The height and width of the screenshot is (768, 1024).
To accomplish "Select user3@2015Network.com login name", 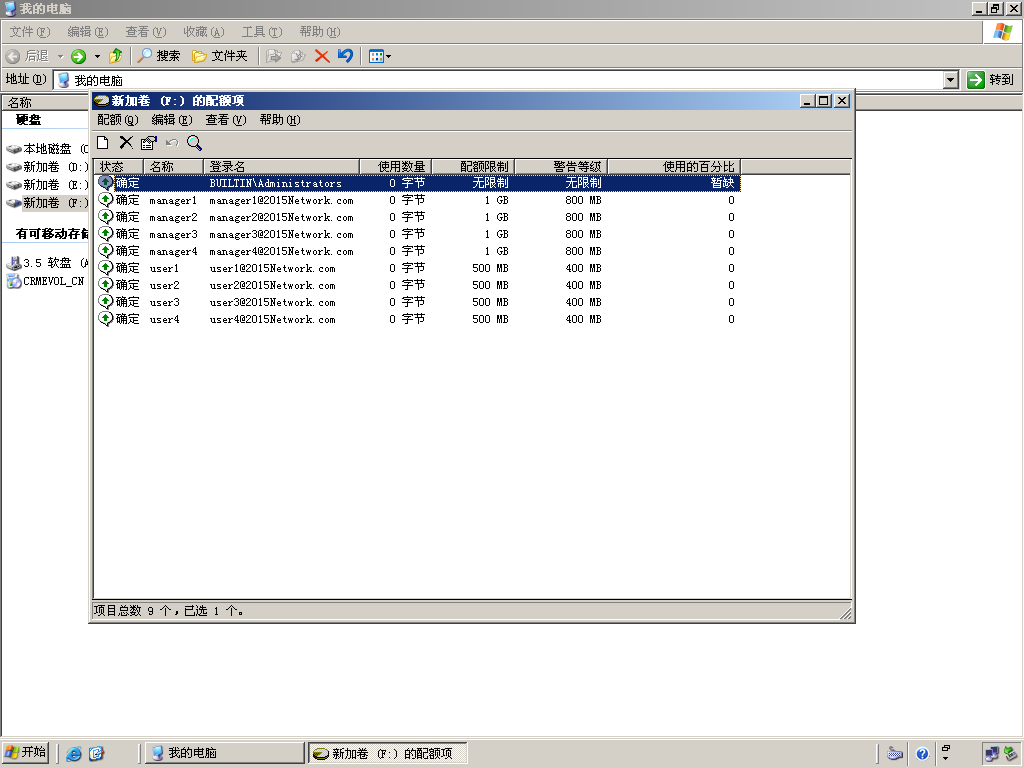I will click(x=272, y=302).
